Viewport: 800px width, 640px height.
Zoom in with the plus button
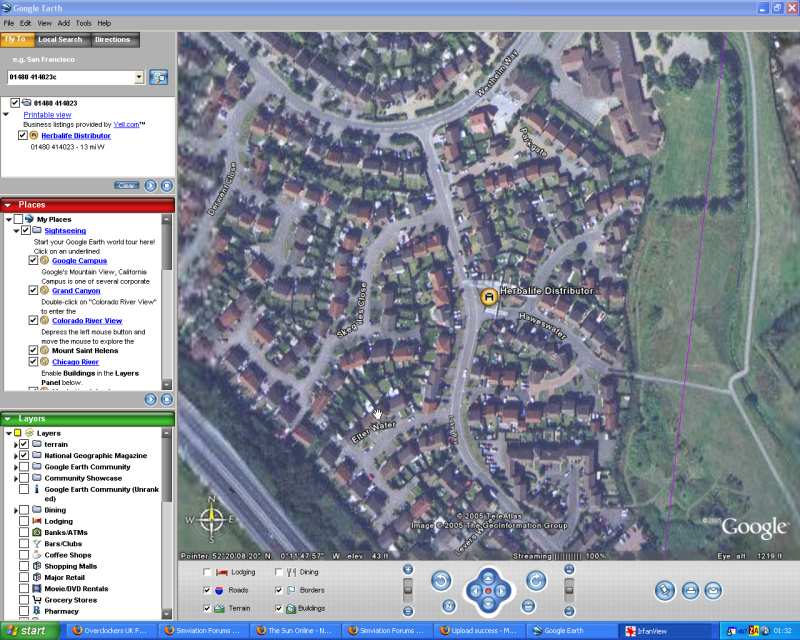[408, 570]
